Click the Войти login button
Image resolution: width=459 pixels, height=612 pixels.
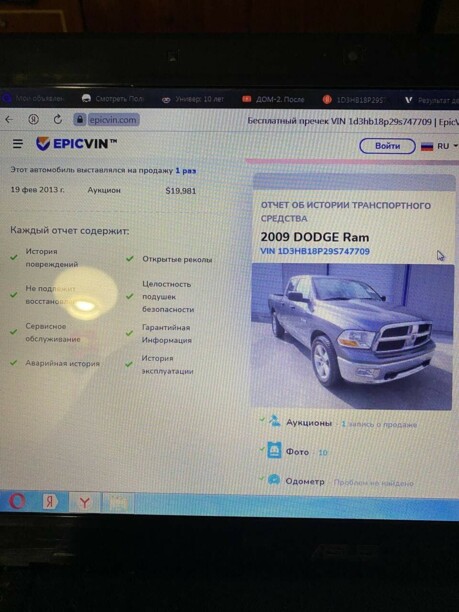[387, 146]
